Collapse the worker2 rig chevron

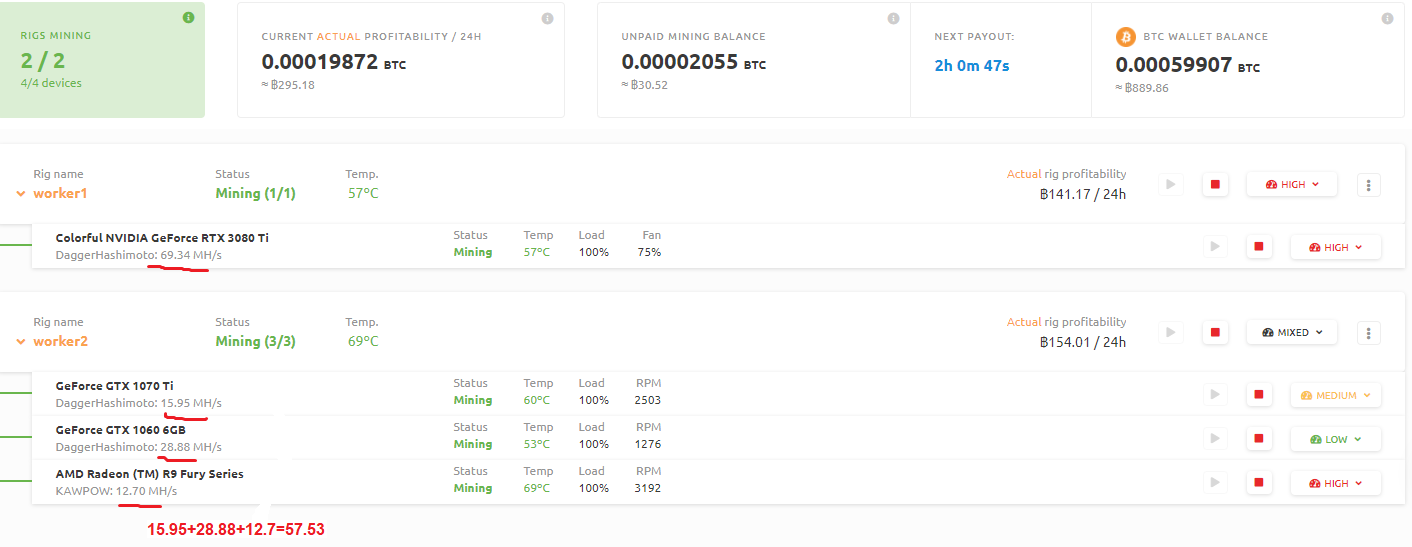[20, 342]
